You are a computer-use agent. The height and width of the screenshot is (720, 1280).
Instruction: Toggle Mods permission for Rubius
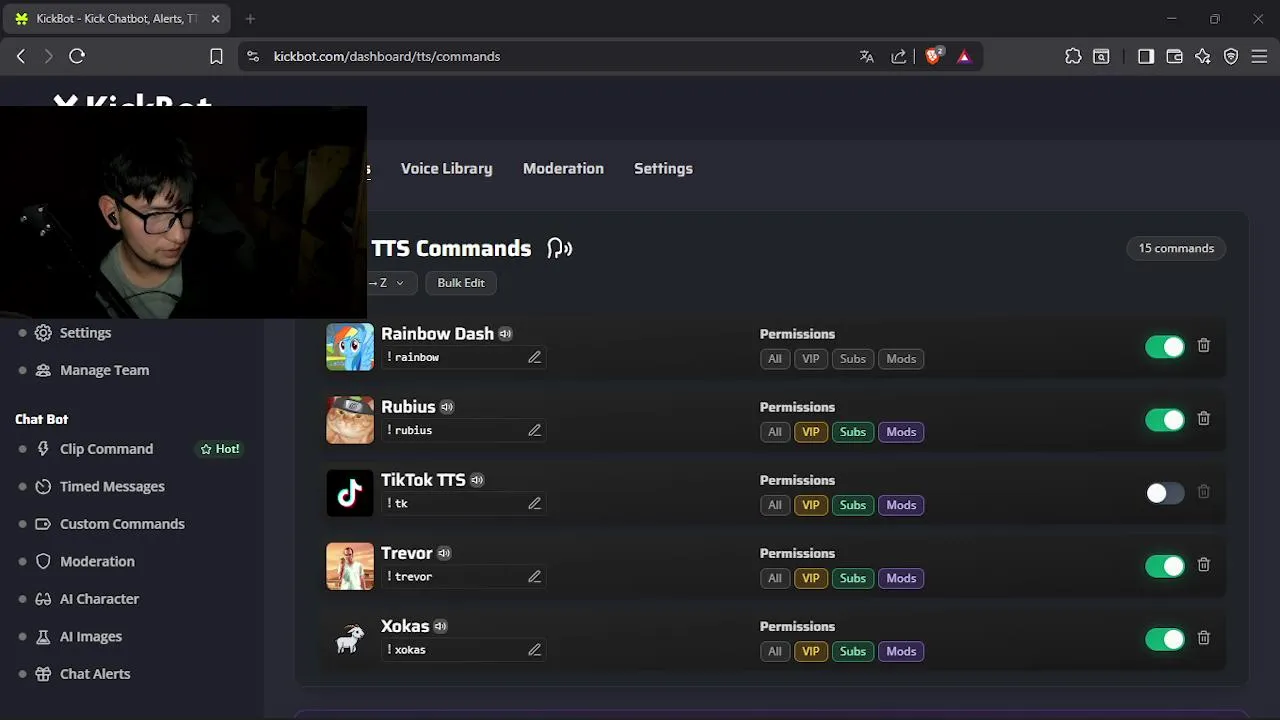coord(901,431)
